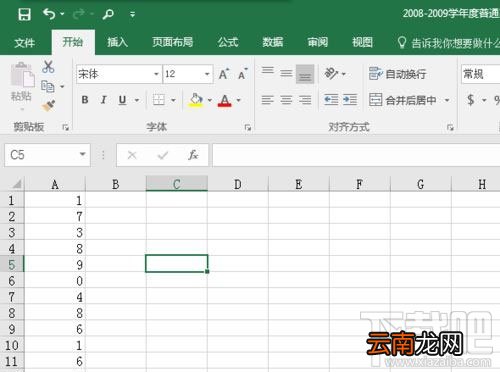Set middle vertical alignment

click(286, 73)
